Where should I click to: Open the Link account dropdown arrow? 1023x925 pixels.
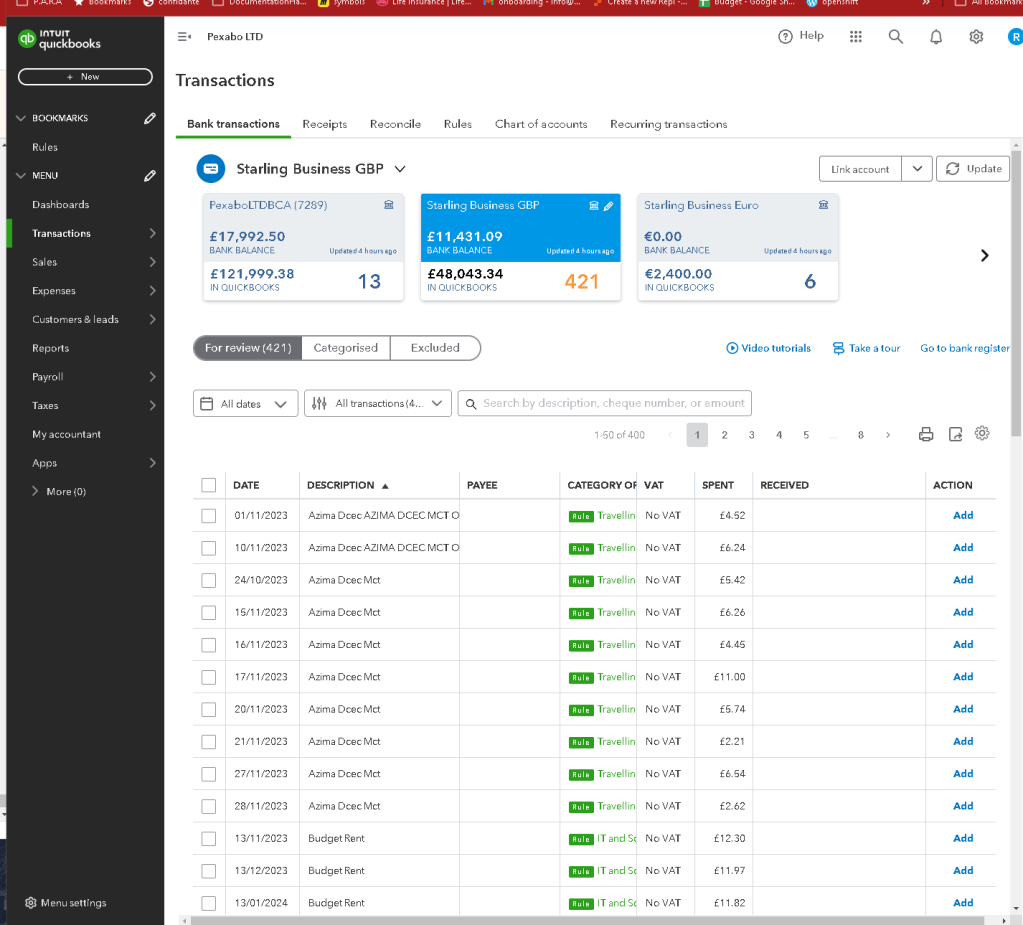pyautogui.click(x=917, y=169)
